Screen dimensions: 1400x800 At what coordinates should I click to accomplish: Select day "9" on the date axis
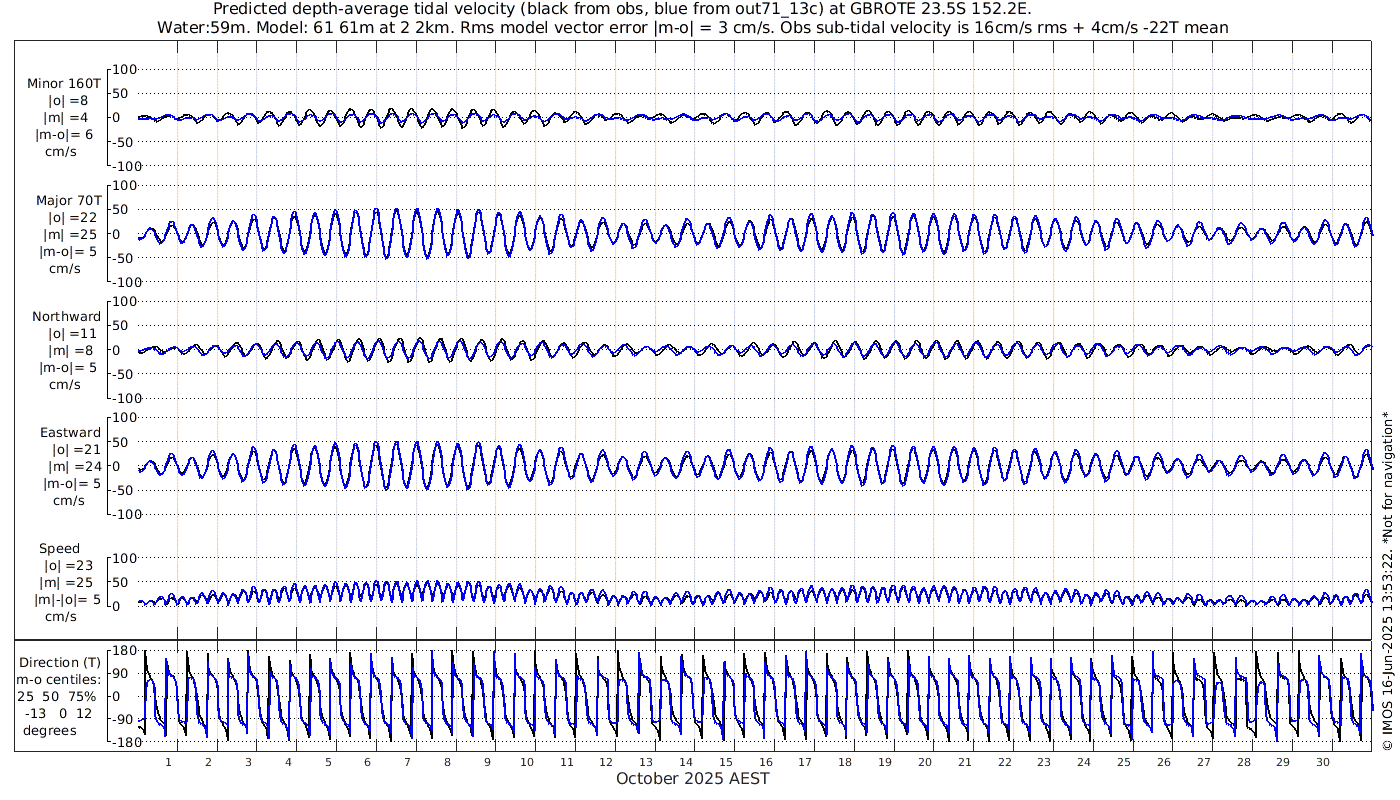tap(487, 762)
